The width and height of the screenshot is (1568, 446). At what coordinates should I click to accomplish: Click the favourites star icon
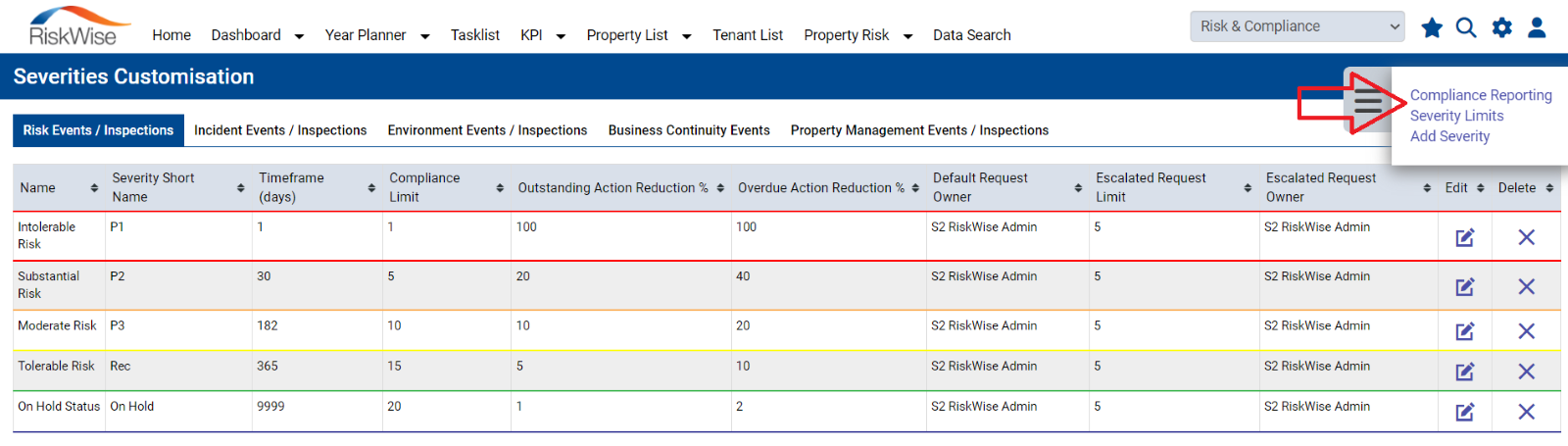coord(1432,27)
